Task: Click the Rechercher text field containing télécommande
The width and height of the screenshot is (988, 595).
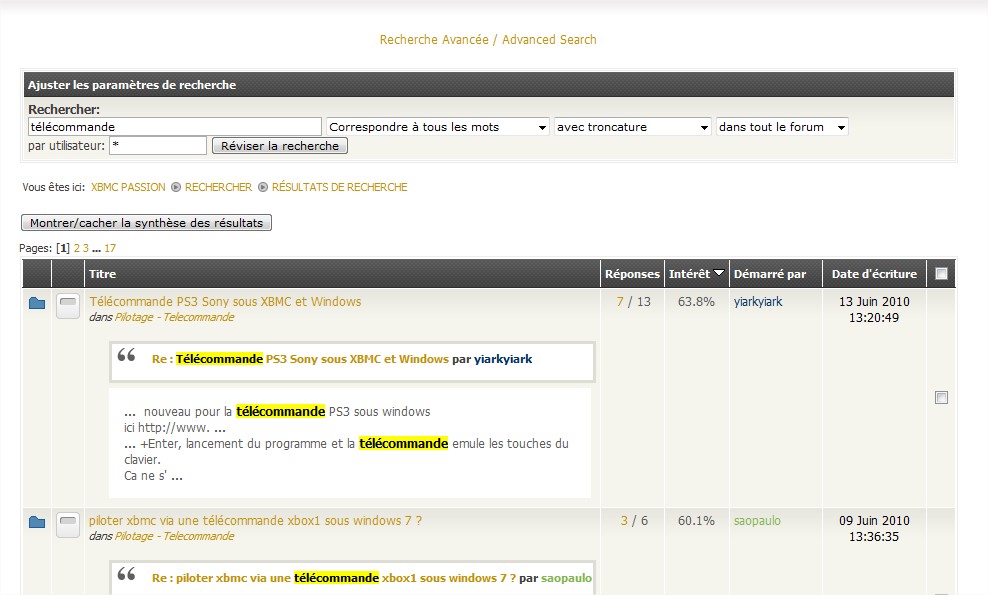Action: click(175, 127)
